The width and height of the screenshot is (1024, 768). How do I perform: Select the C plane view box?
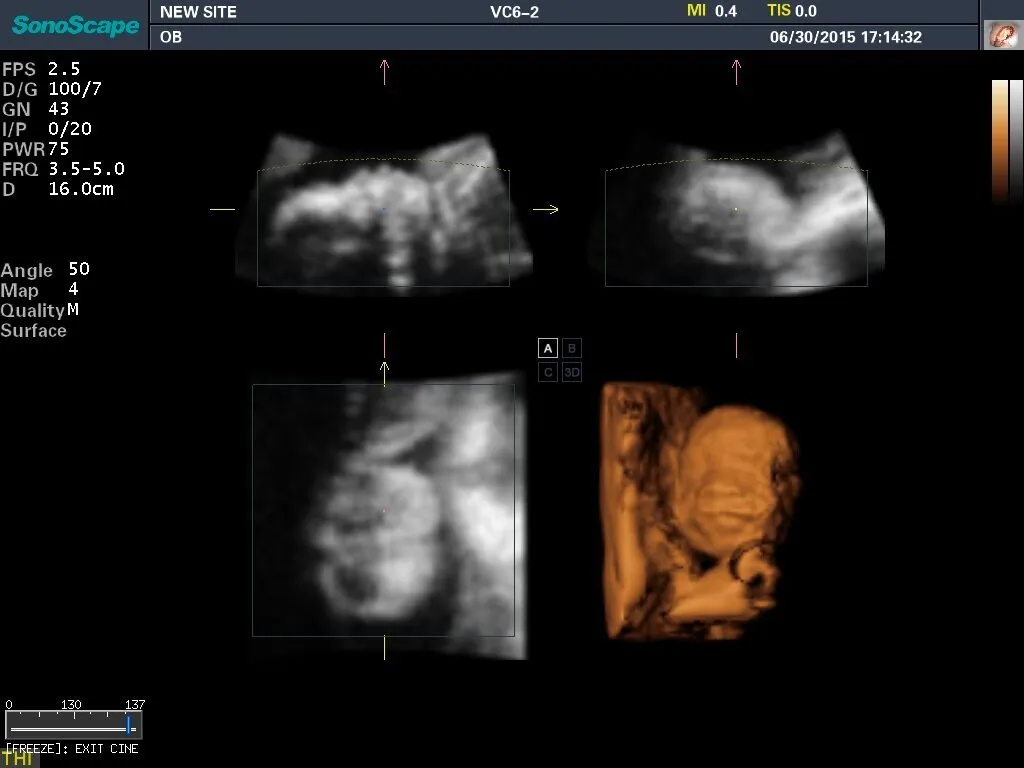(x=547, y=372)
